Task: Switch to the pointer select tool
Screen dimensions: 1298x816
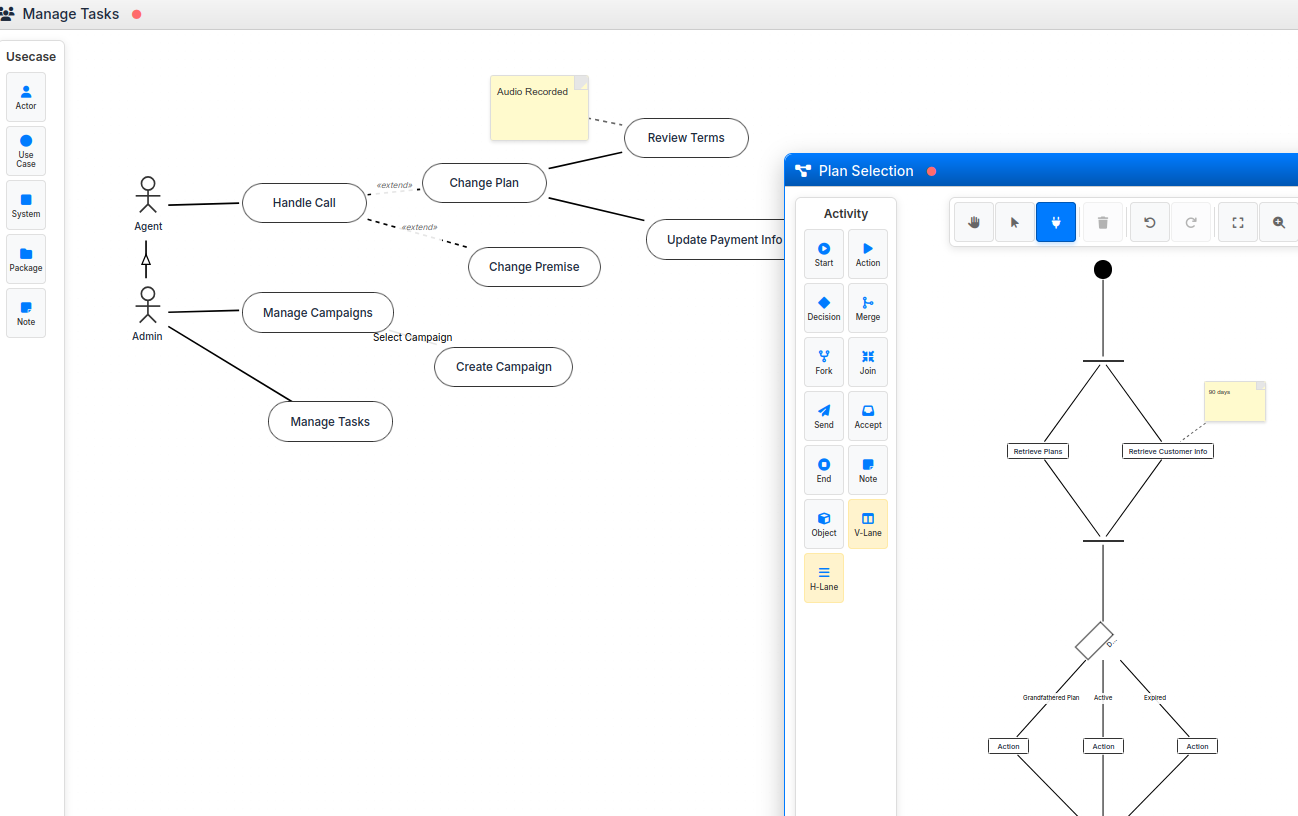Action: click(1015, 222)
